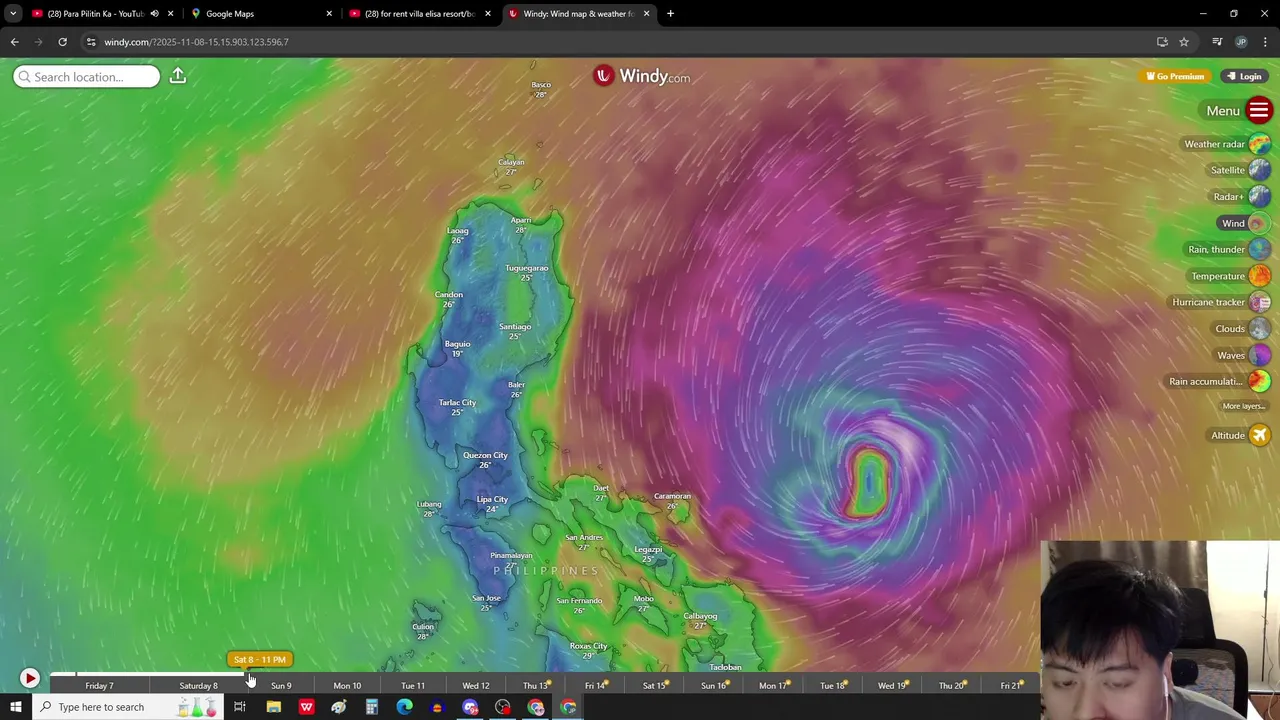Screen dimensions: 1280x720
Task: Click the share/upload icon beside search
Action: 178,76
